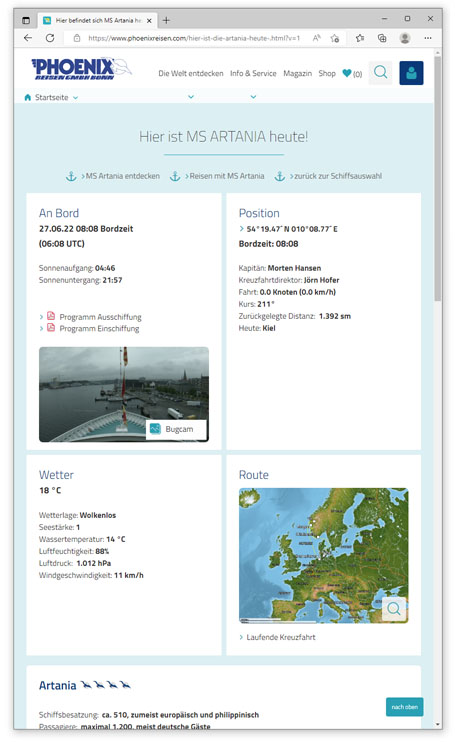Open Info & Service menu
This screenshot has width=455, height=742.
253,73
